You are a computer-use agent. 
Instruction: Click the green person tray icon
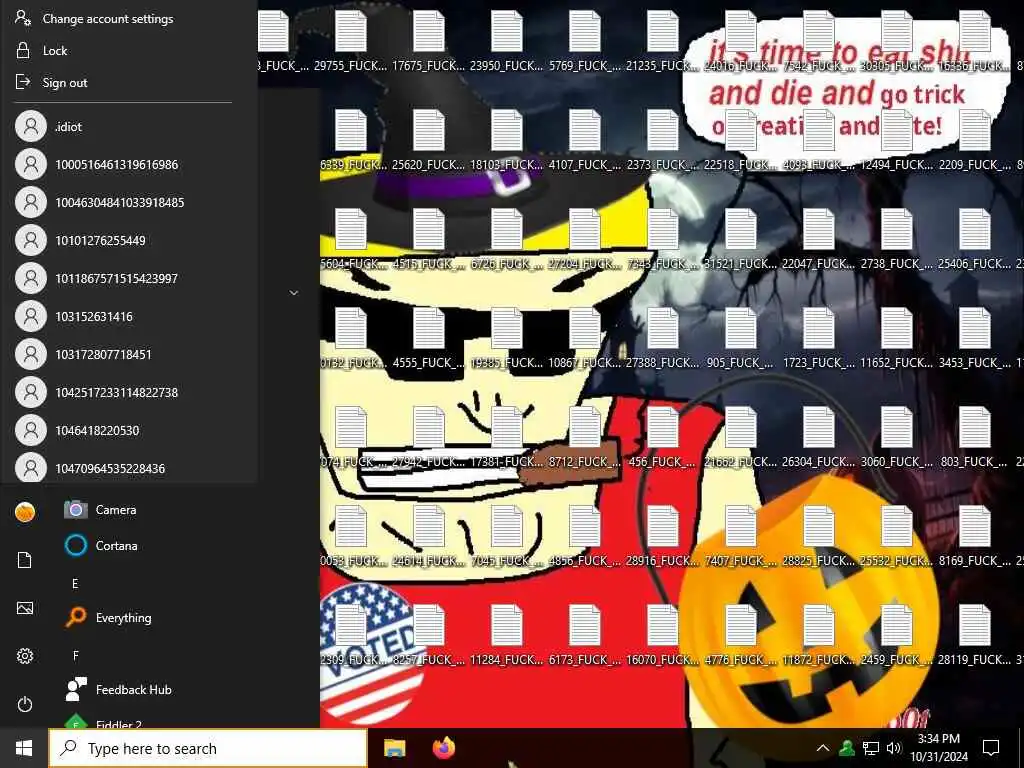[x=847, y=748]
